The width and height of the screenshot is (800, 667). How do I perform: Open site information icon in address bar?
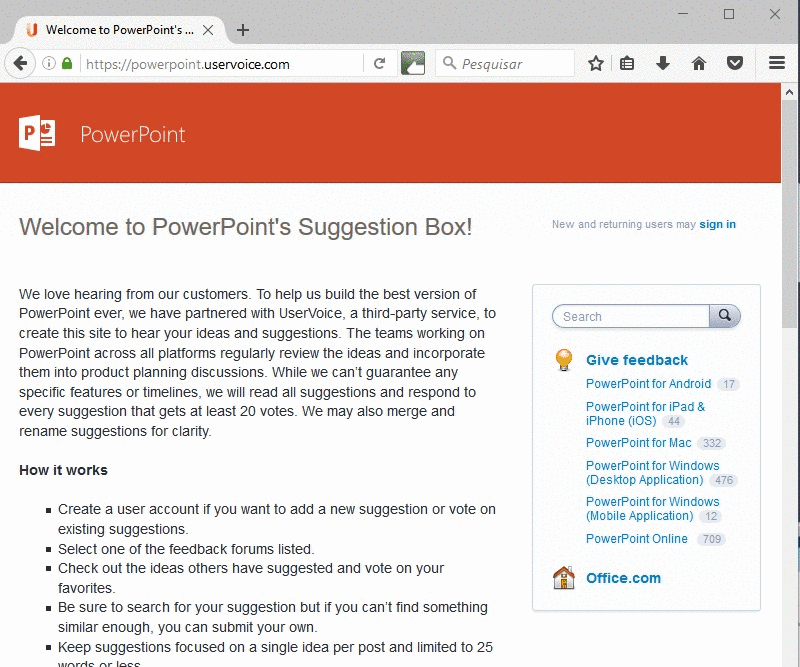49,63
